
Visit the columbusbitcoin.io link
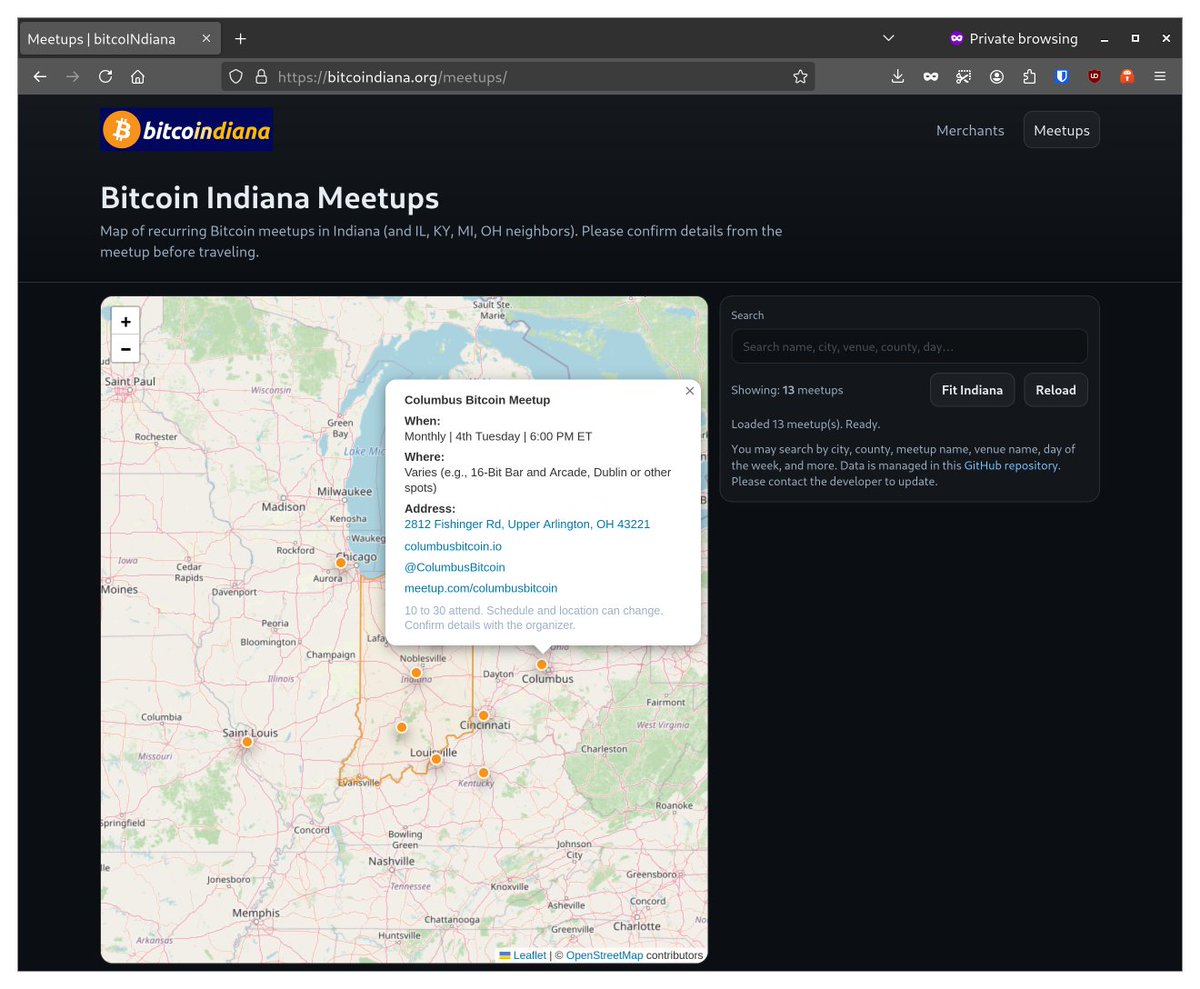click(453, 546)
